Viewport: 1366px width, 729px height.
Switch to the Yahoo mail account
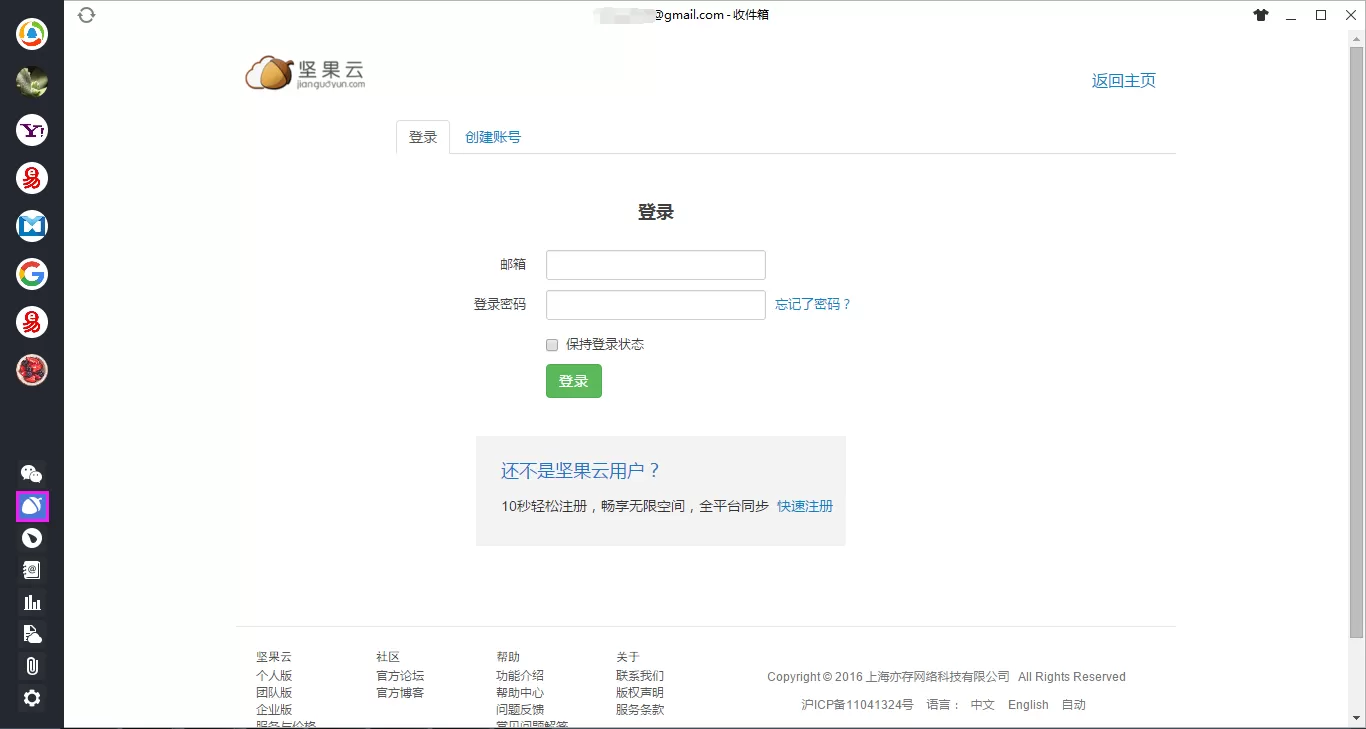point(32,130)
